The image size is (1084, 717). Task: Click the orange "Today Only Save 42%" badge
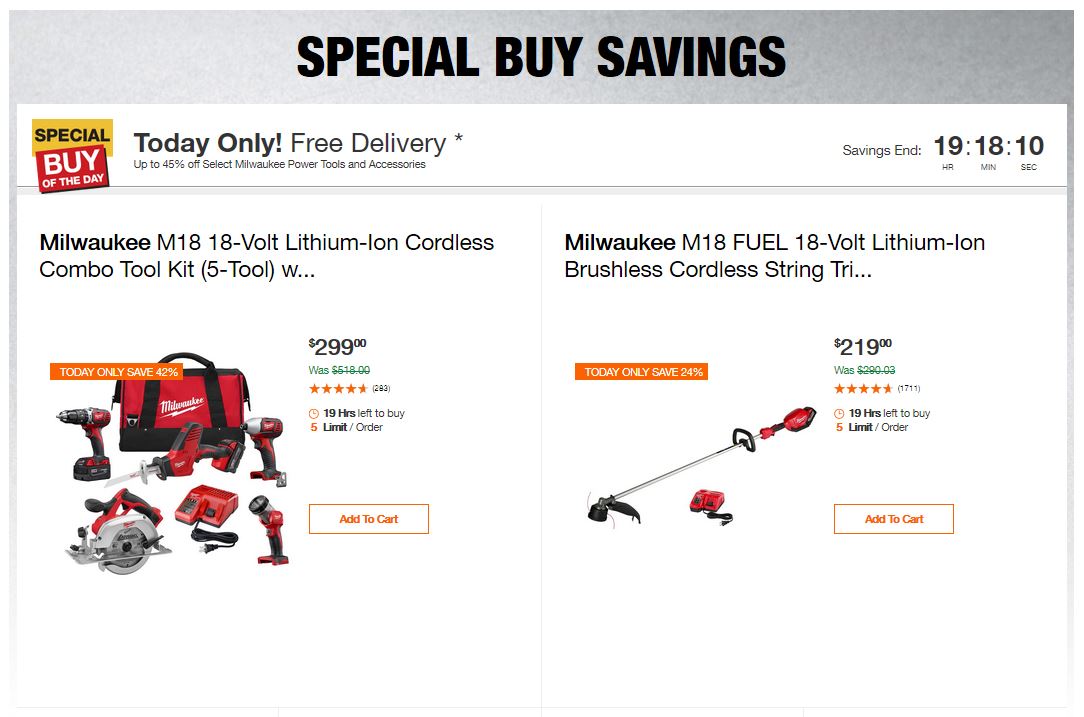(x=119, y=372)
